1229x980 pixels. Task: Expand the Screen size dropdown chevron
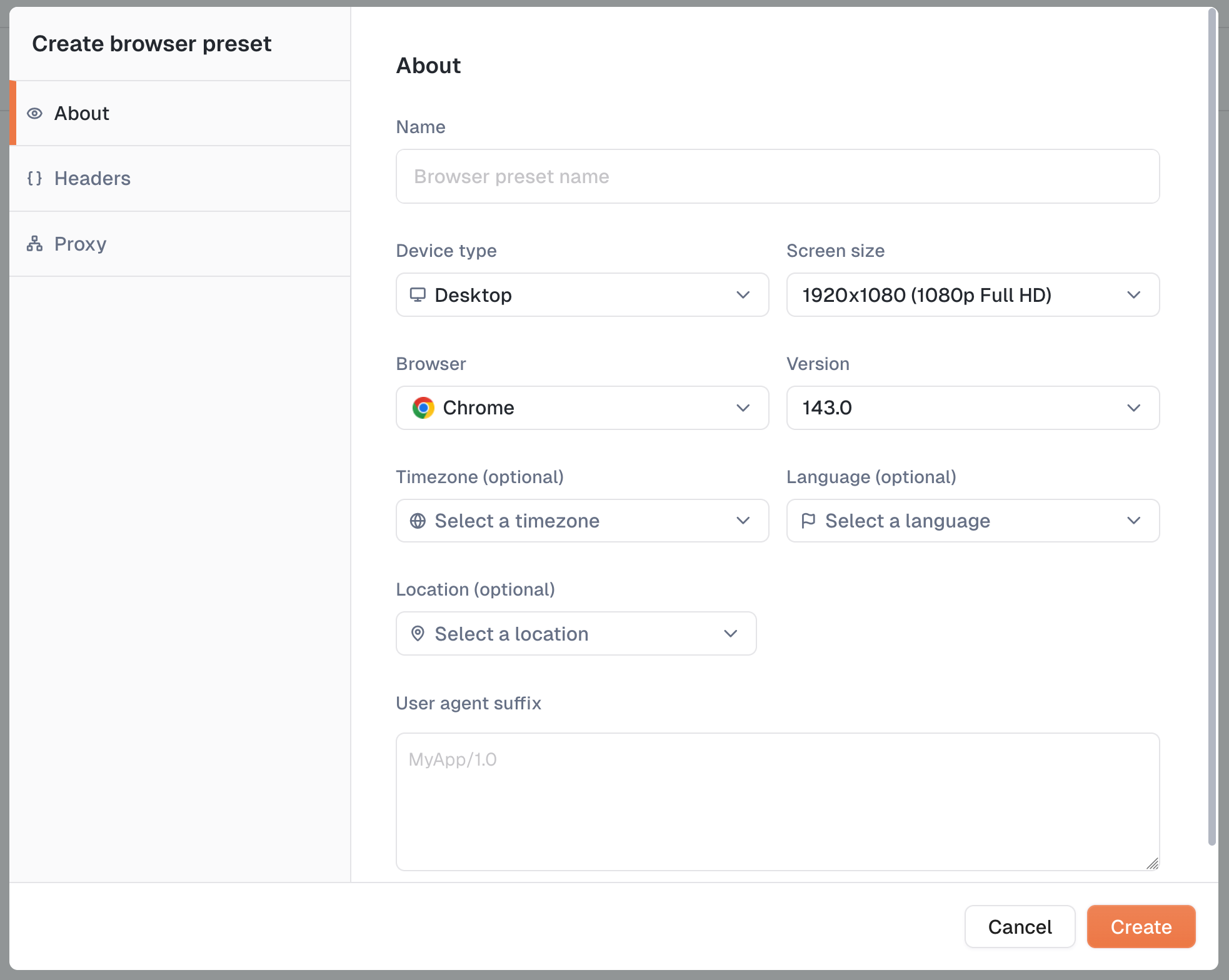tap(1133, 295)
